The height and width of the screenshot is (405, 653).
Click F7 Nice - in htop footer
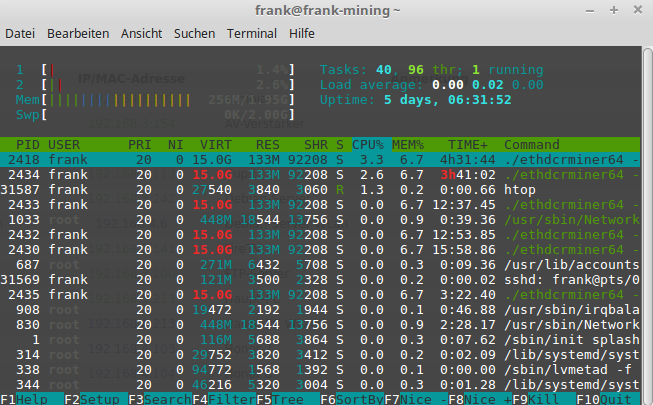pos(416,399)
